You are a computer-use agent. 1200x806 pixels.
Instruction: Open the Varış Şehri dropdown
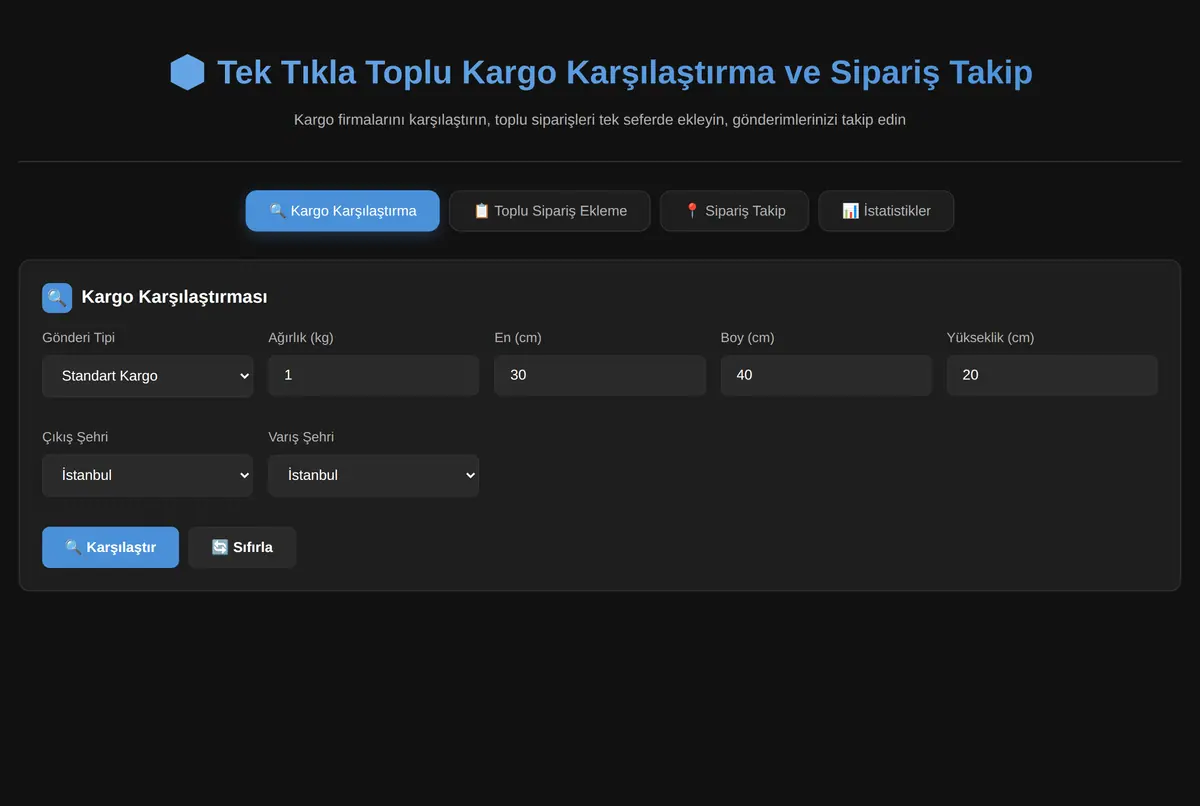point(374,476)
